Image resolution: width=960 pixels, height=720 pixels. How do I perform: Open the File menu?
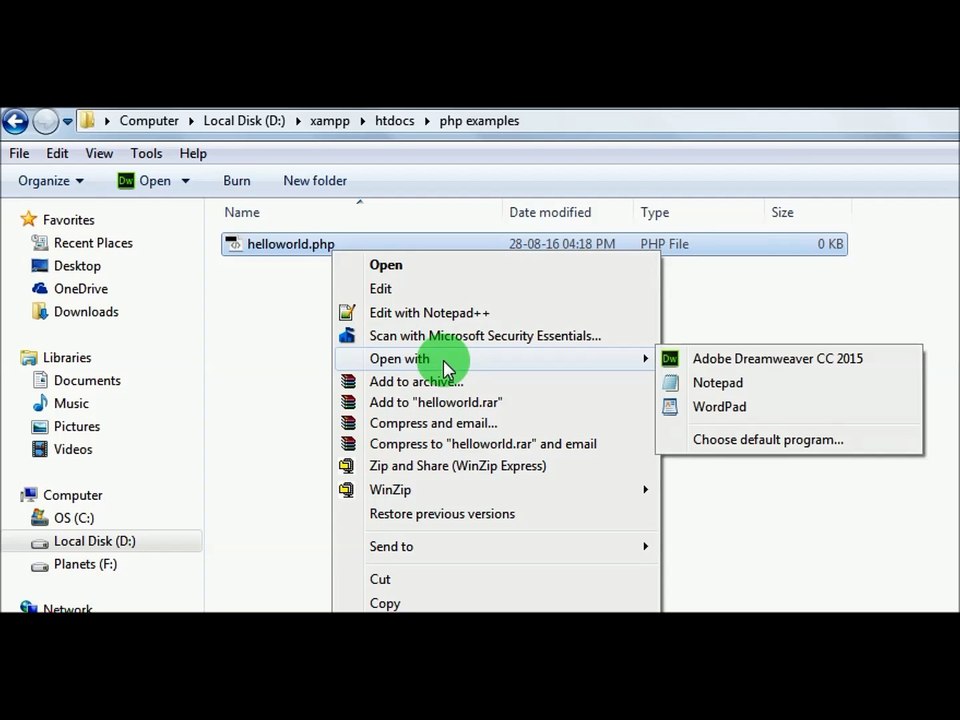[x=19, y=153]
